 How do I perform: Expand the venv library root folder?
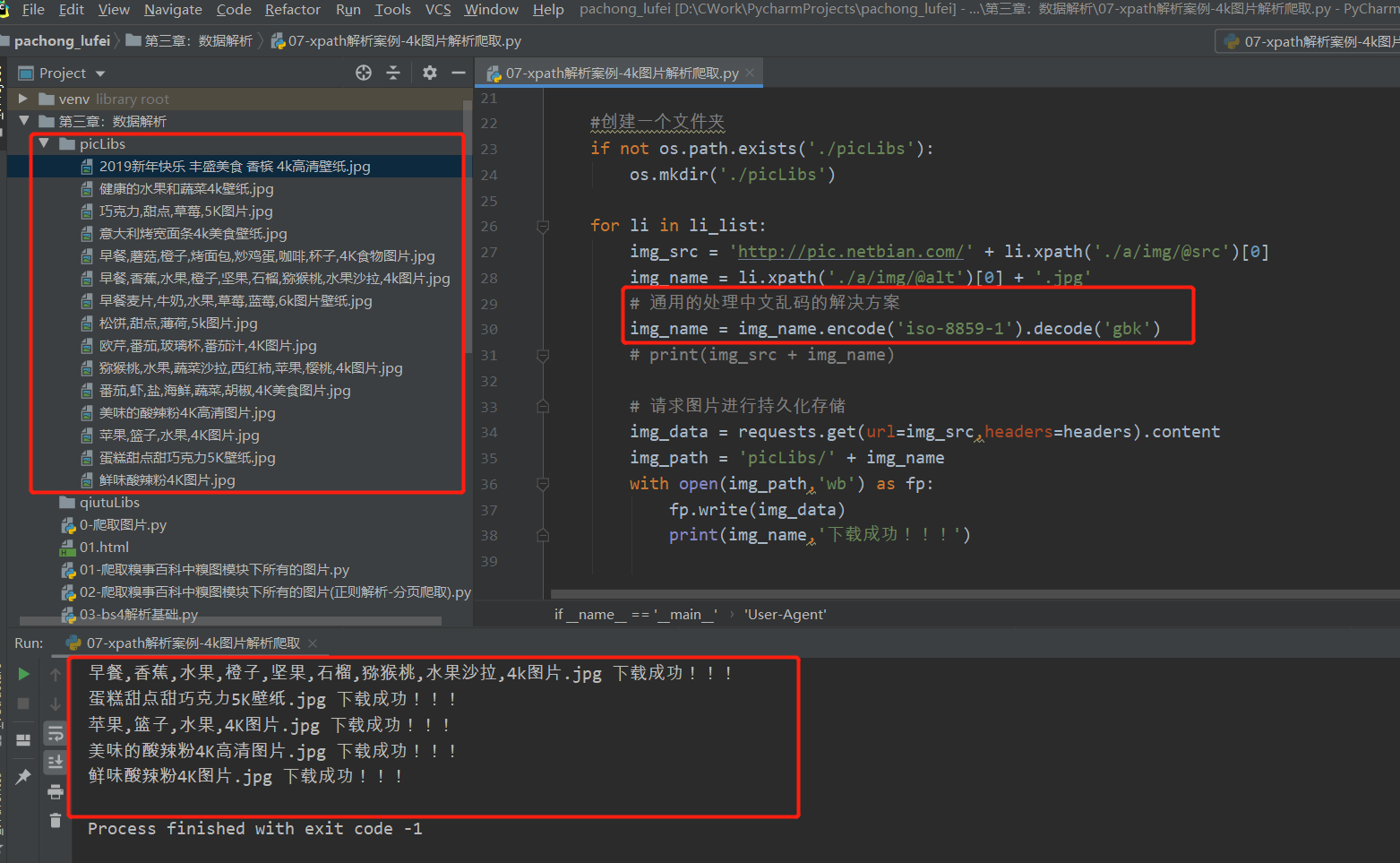[x=23, y=99]
